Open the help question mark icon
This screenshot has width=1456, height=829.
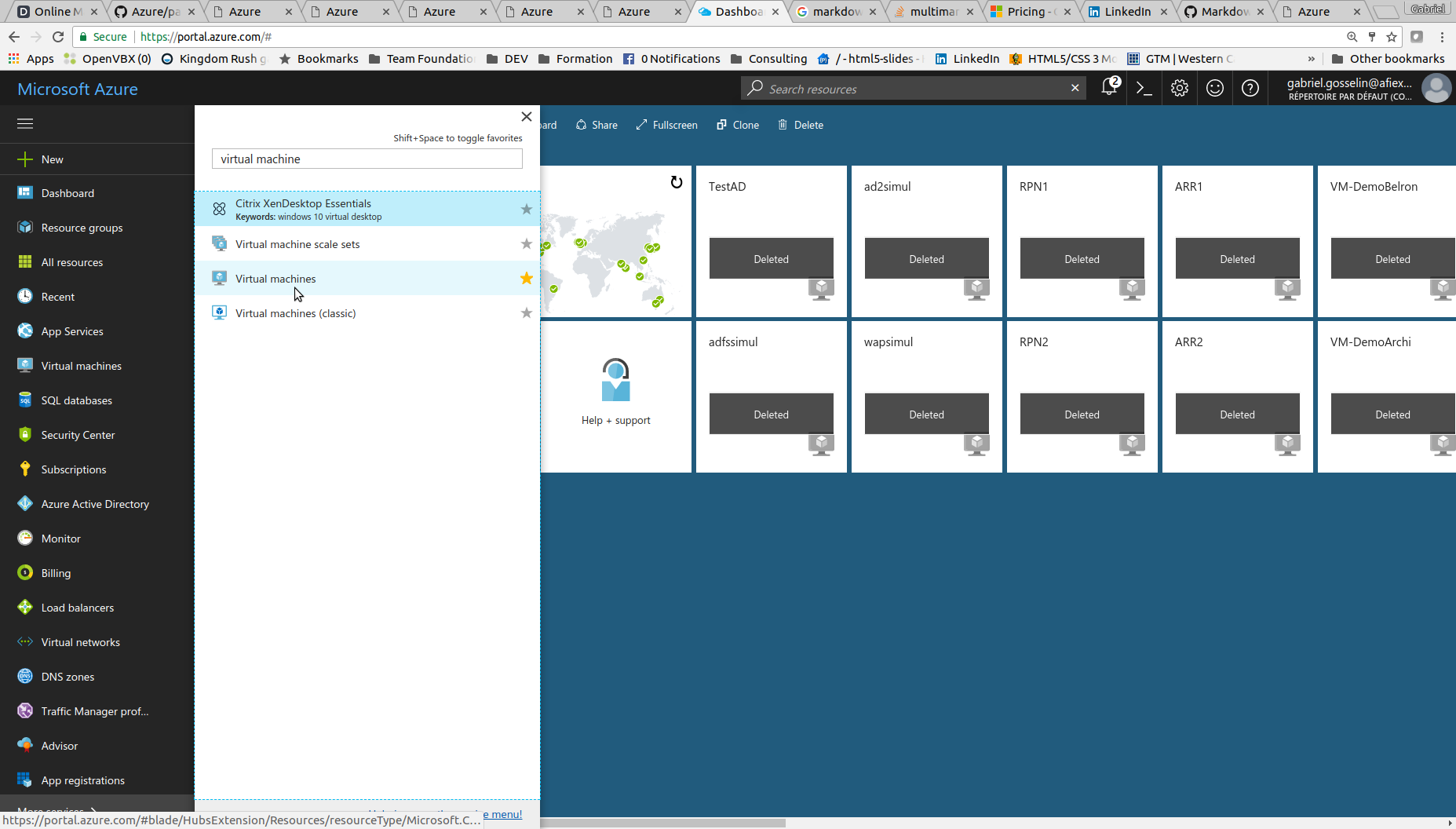point(1250,88)
